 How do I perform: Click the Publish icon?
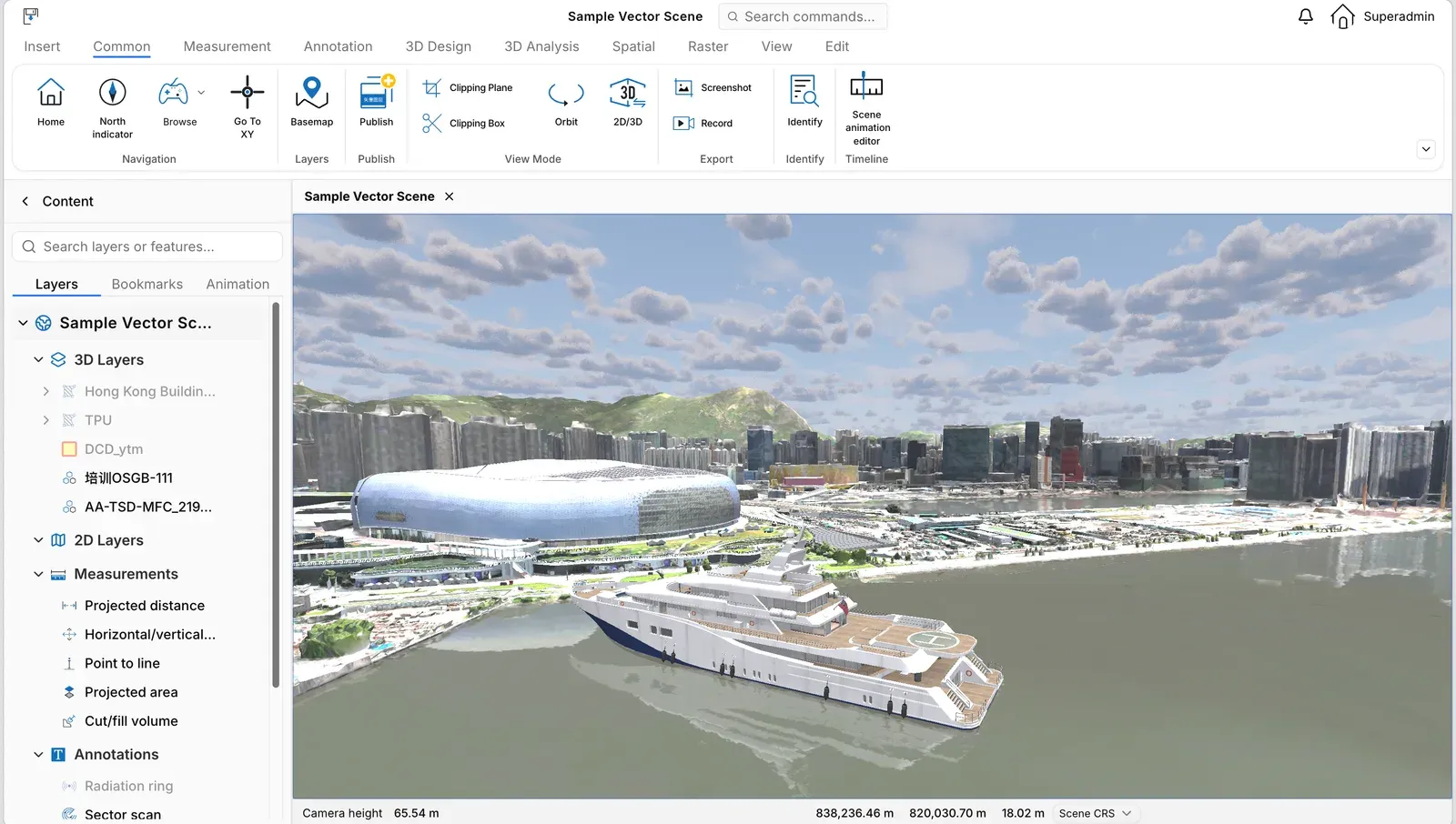[376, 93]
